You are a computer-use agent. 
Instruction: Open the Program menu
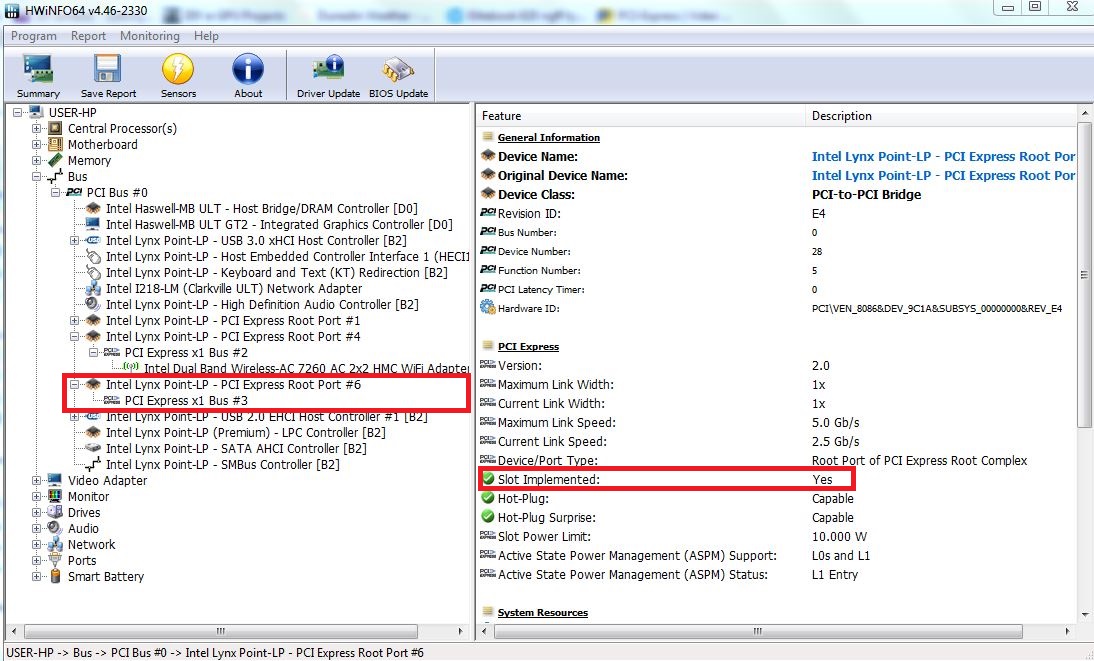[33, 36]
